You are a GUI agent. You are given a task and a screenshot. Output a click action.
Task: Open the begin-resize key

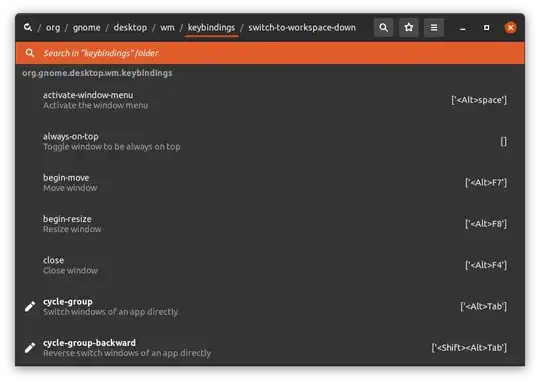pos(270,224)
